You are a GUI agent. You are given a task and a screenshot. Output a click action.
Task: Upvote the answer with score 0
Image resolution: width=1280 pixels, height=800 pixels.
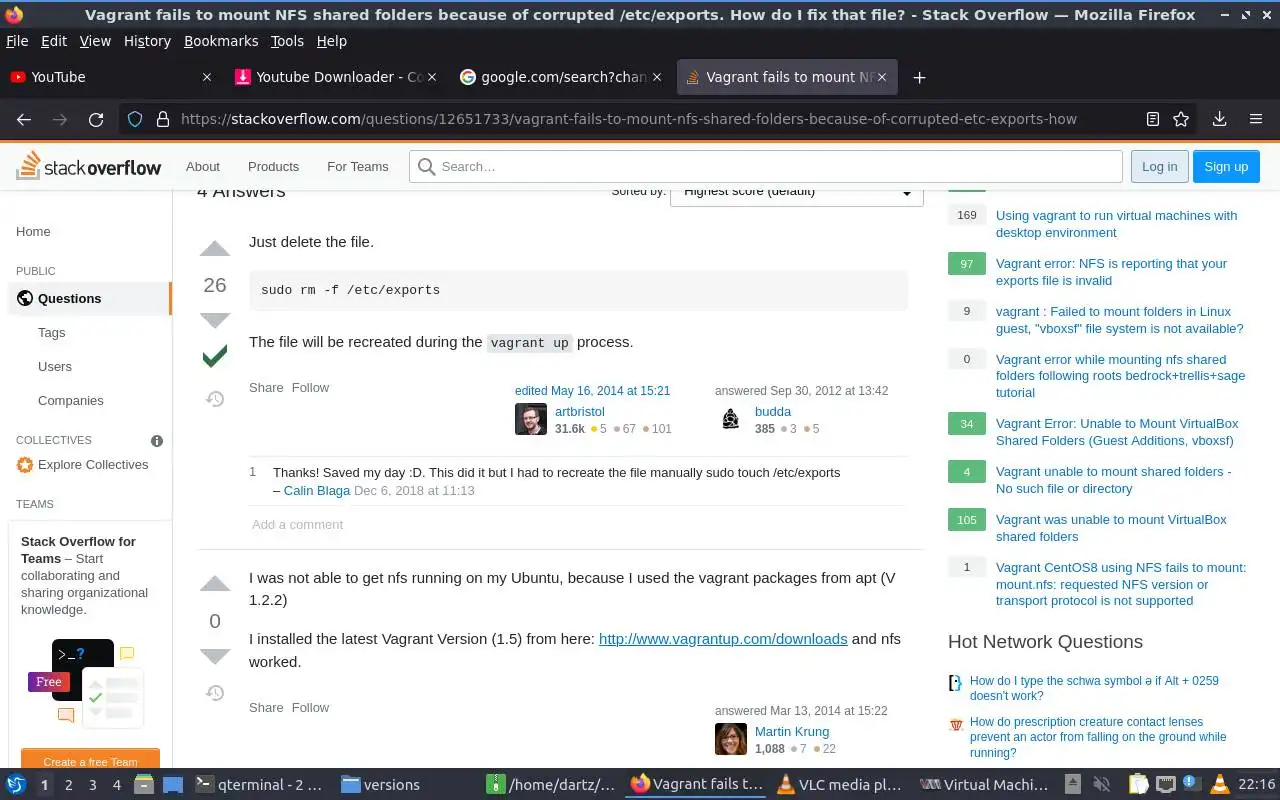coord(215,585)
